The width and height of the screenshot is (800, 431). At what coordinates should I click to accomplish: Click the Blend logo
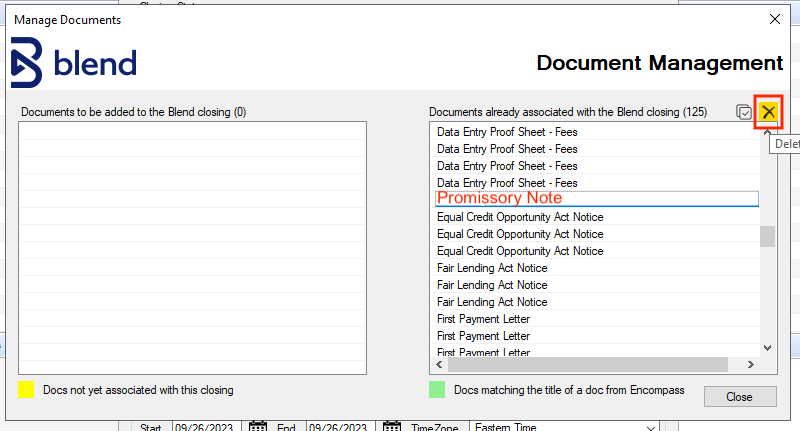coord(74,63)
